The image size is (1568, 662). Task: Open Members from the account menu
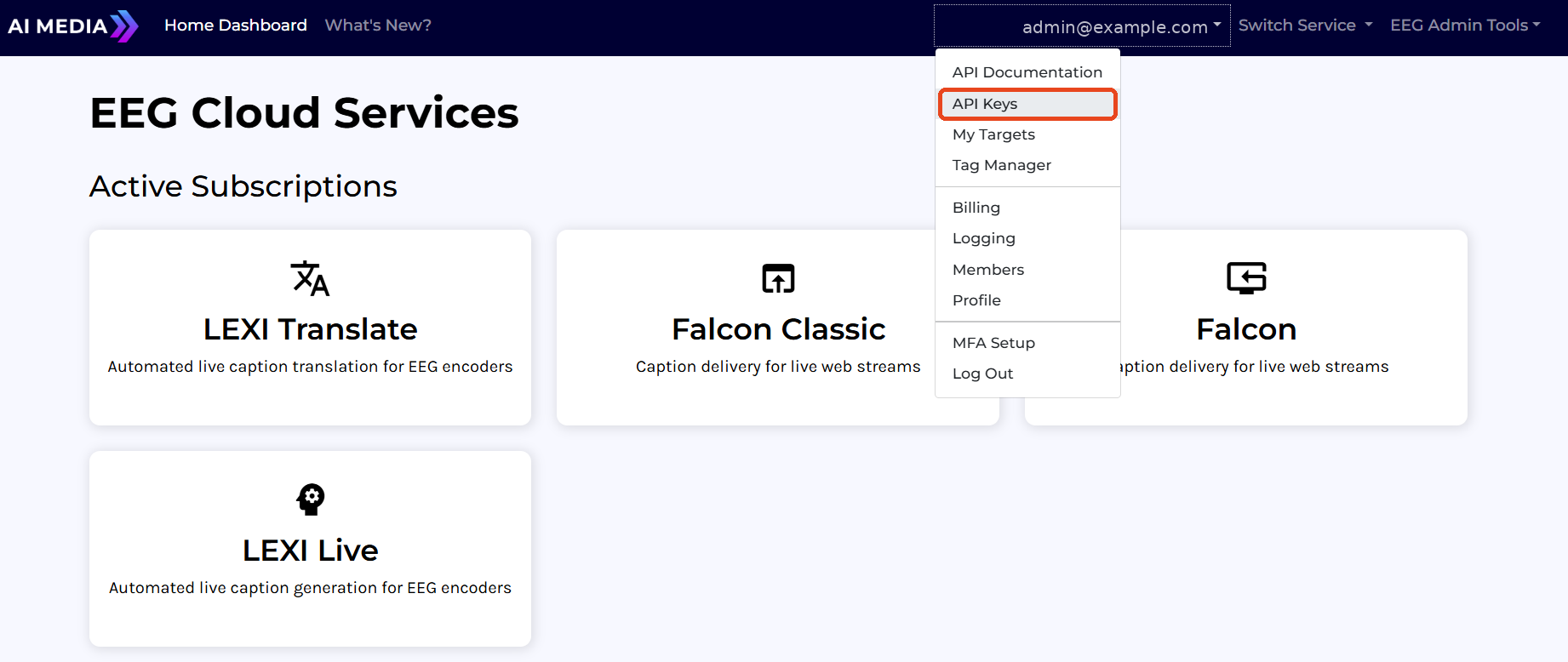tap(1027, 270)
